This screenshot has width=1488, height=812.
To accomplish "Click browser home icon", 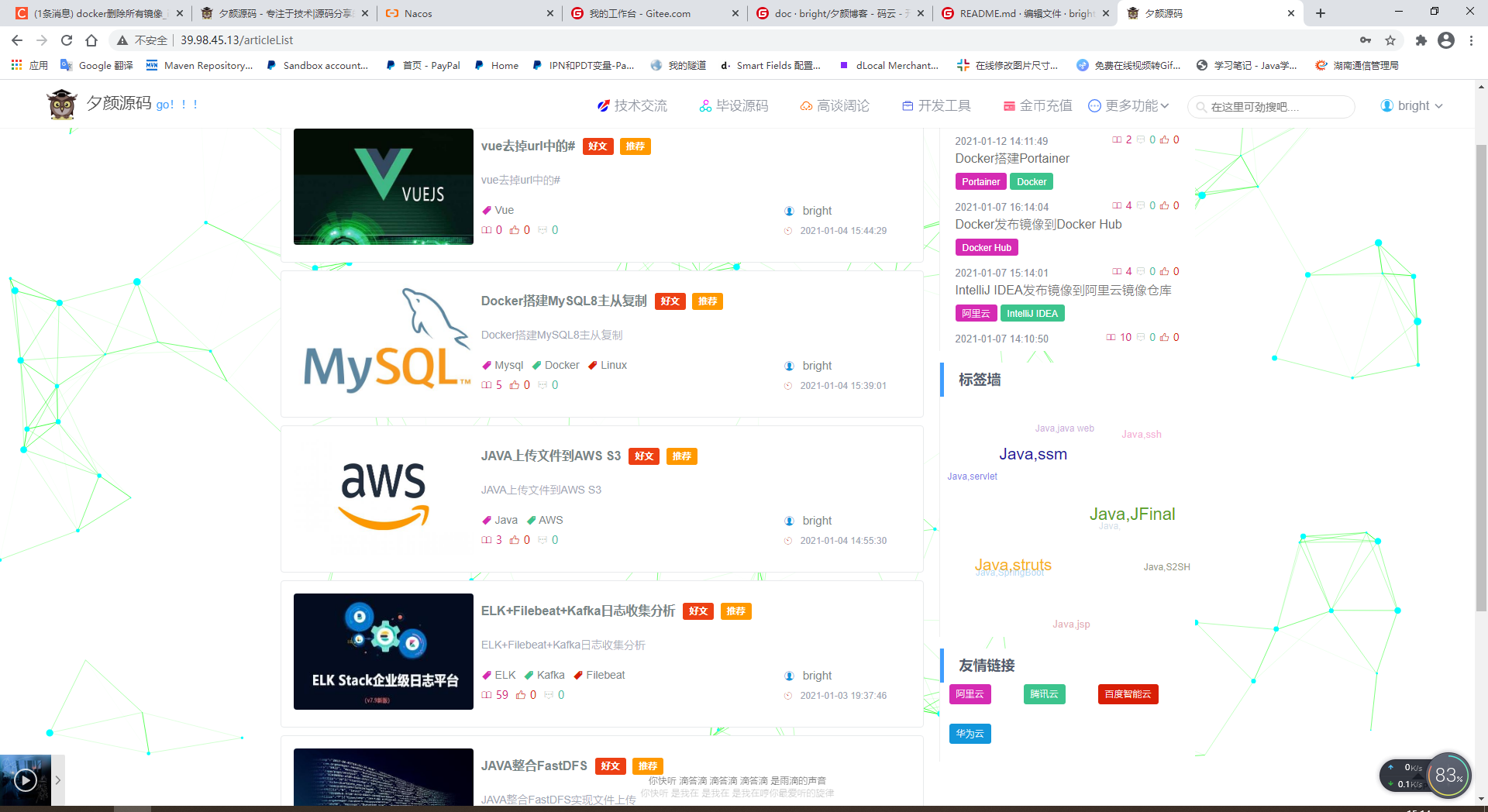I will pos(91,40).
